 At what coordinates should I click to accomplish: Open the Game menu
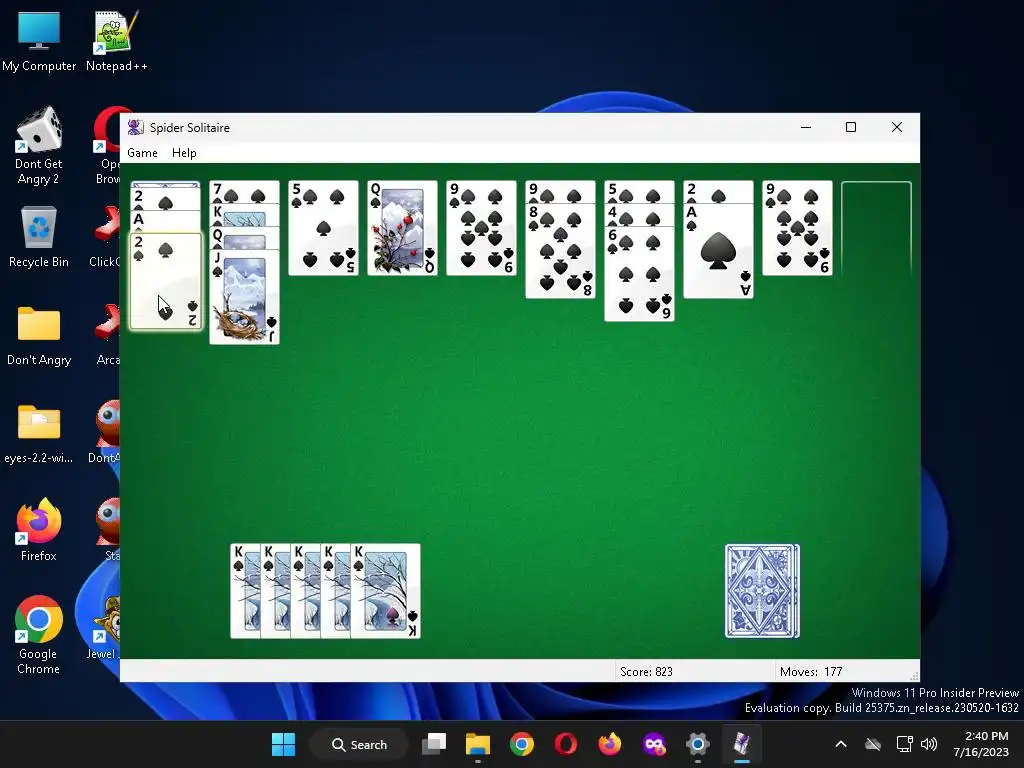click(142, 153)
